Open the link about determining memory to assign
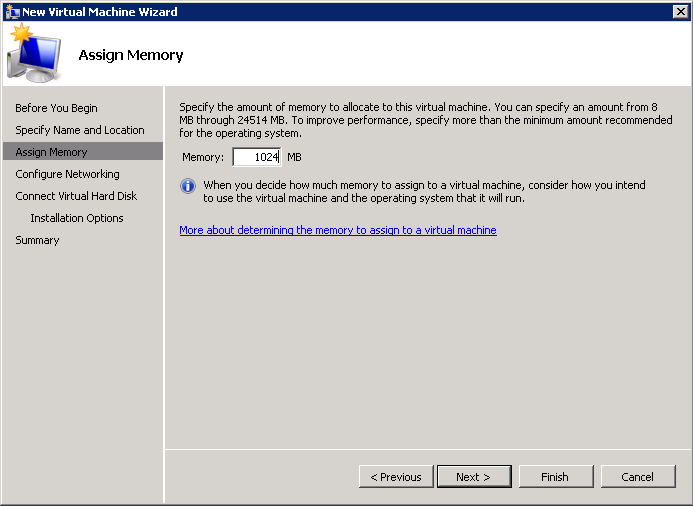The image size is (693, 506). [337, 230]
